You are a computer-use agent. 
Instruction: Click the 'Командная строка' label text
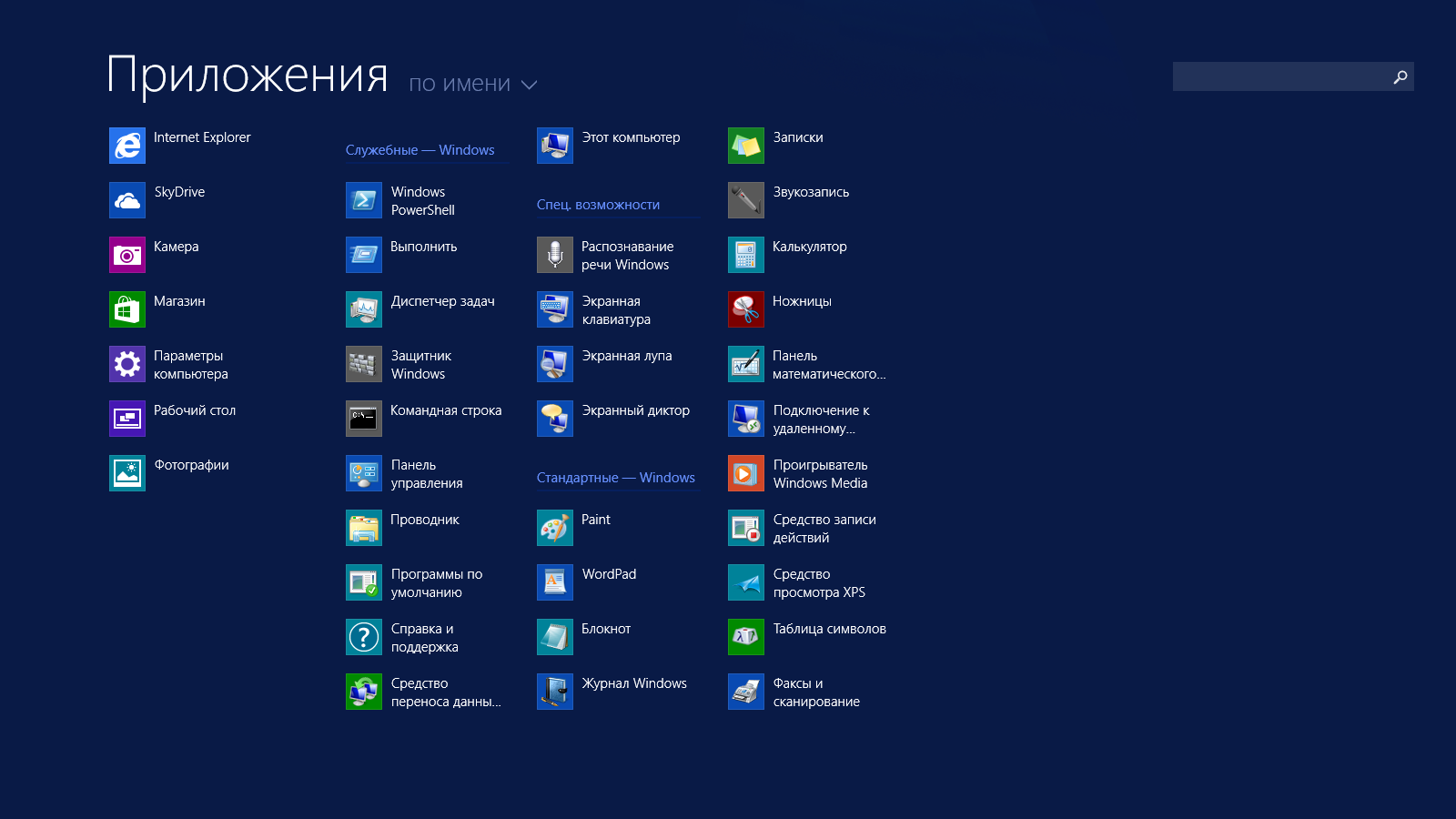coord(446,410)
